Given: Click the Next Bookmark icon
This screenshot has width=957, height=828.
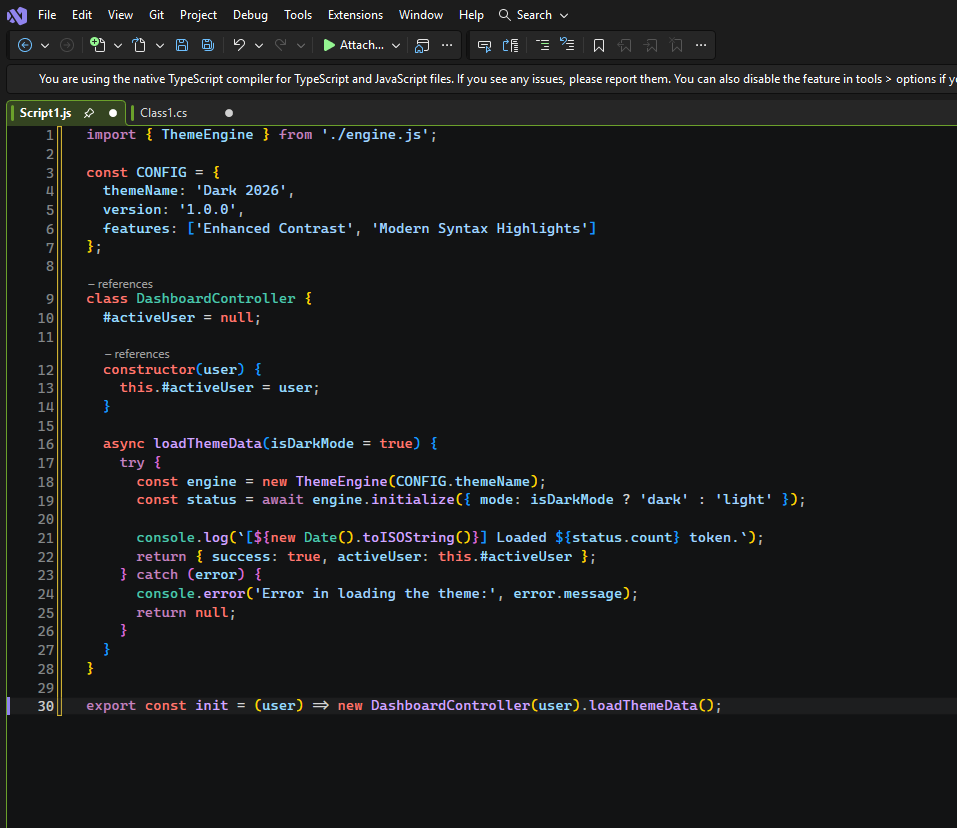Looking at the screenshot, I should pyautogui.click(x=651, y=46).
